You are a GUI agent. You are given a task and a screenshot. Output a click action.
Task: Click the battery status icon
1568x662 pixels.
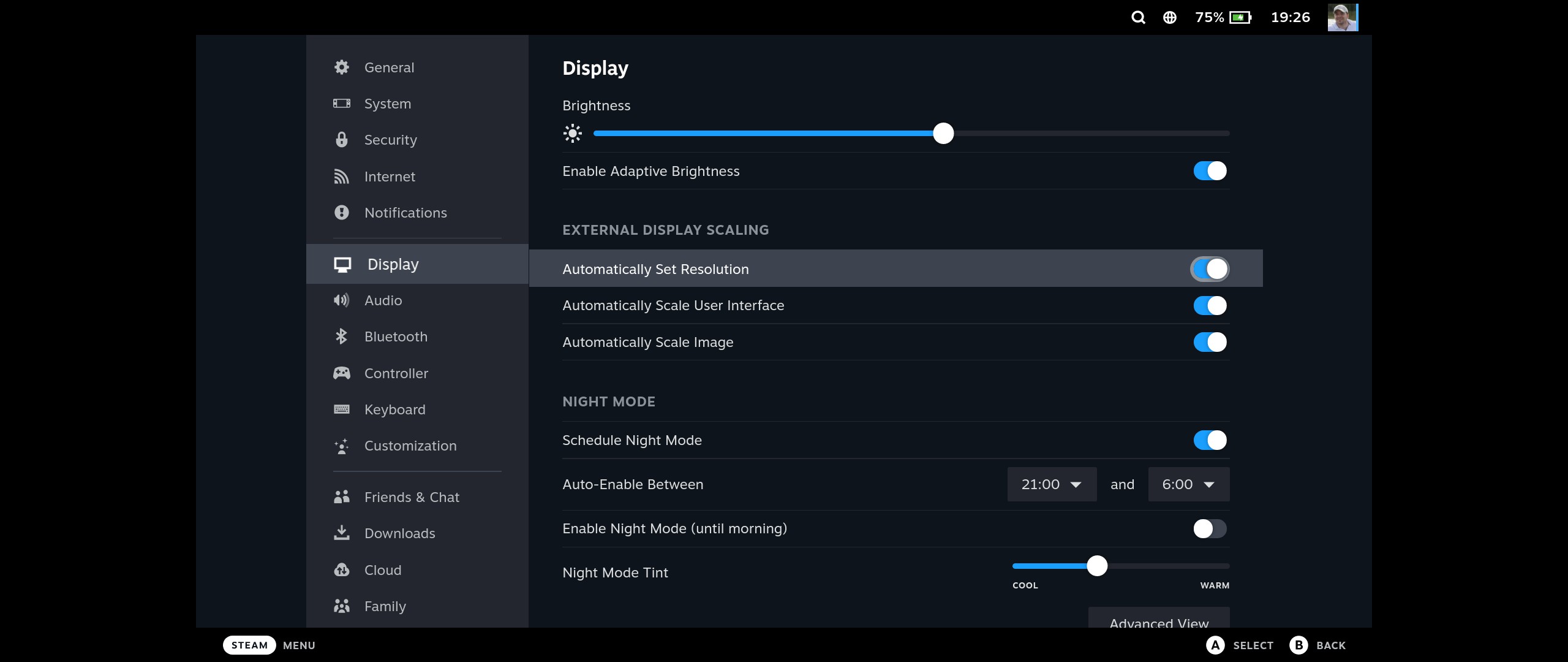(1240, 17)
